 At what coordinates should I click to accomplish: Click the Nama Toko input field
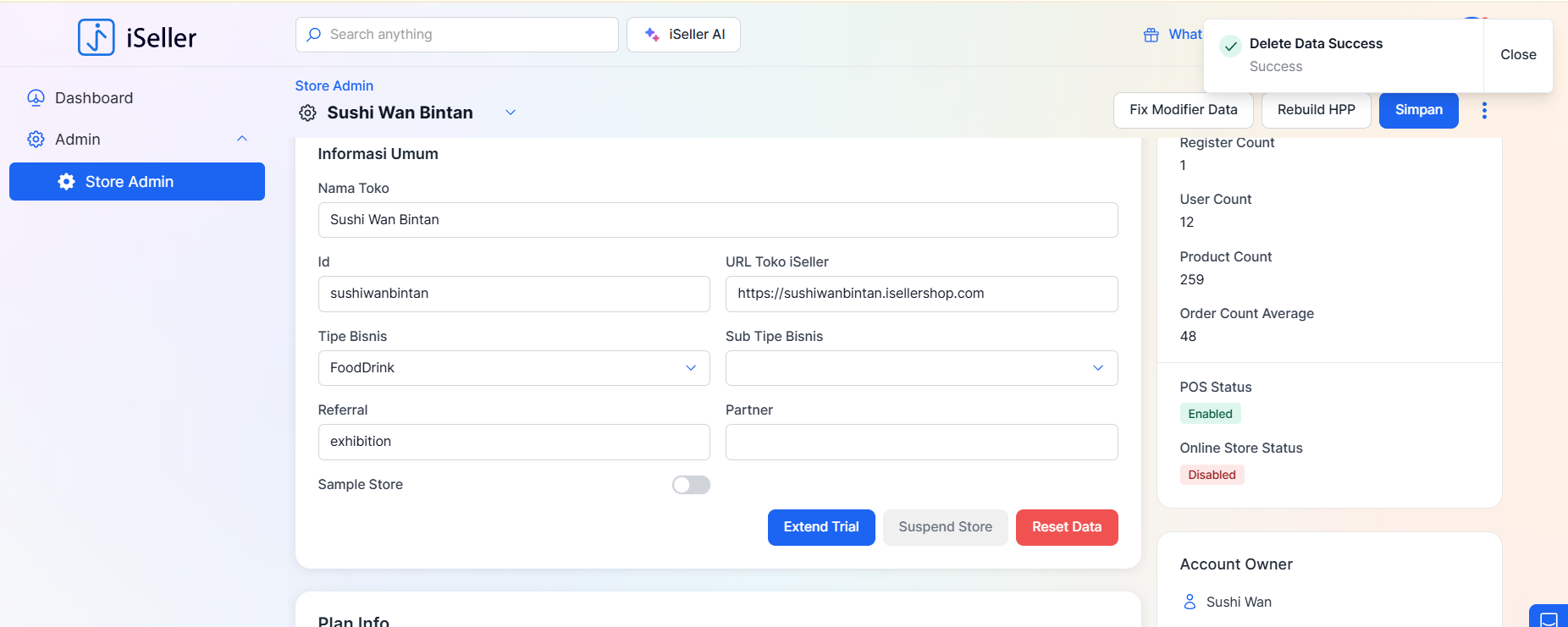point(717,220)
